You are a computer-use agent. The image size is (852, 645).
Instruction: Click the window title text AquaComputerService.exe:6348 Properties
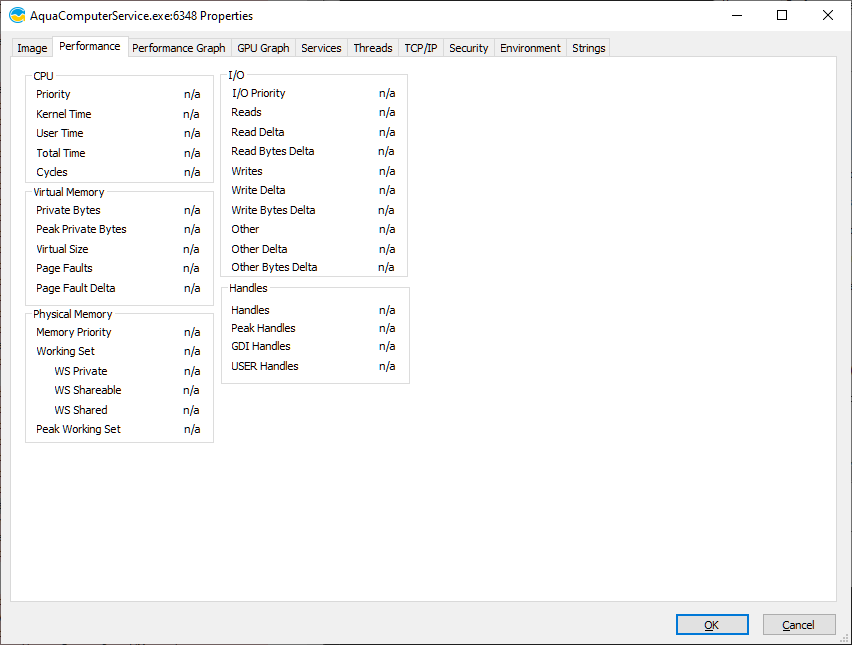(x=141, y=16)
